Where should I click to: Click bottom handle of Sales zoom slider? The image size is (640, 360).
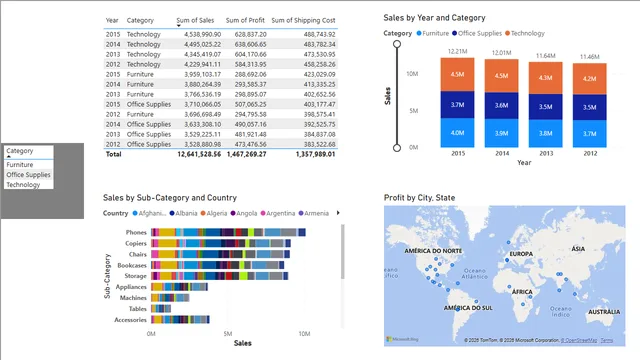[x=397, y=147]
